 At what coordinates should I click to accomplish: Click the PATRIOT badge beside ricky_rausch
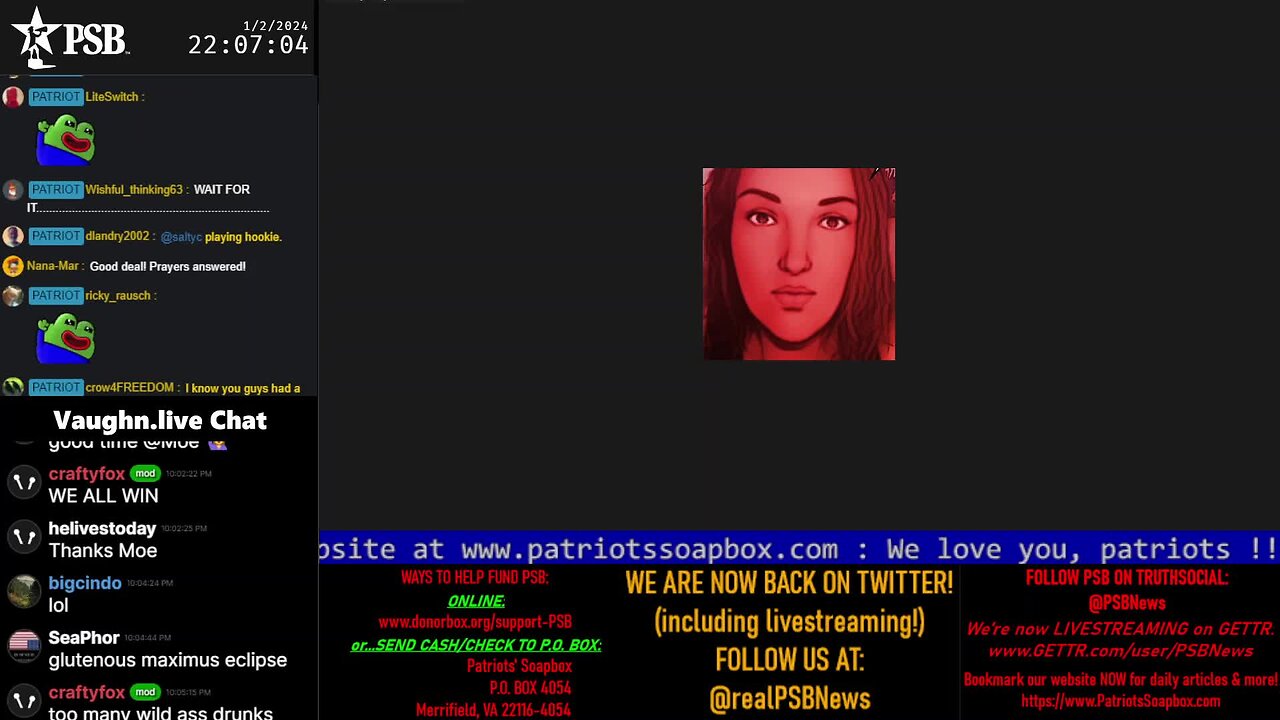[55, 295]
